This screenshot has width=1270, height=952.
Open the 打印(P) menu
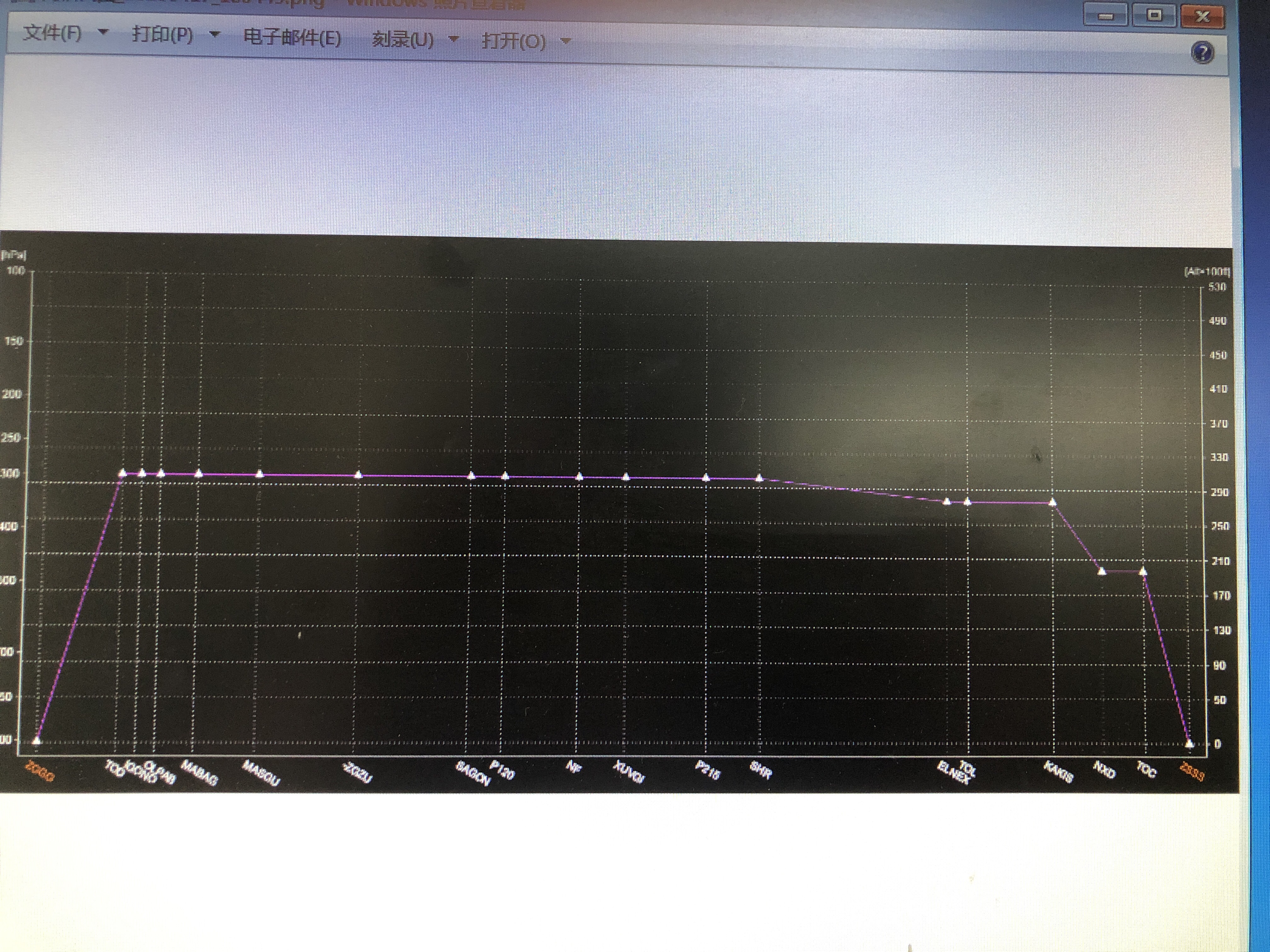[x=163, y=34]
